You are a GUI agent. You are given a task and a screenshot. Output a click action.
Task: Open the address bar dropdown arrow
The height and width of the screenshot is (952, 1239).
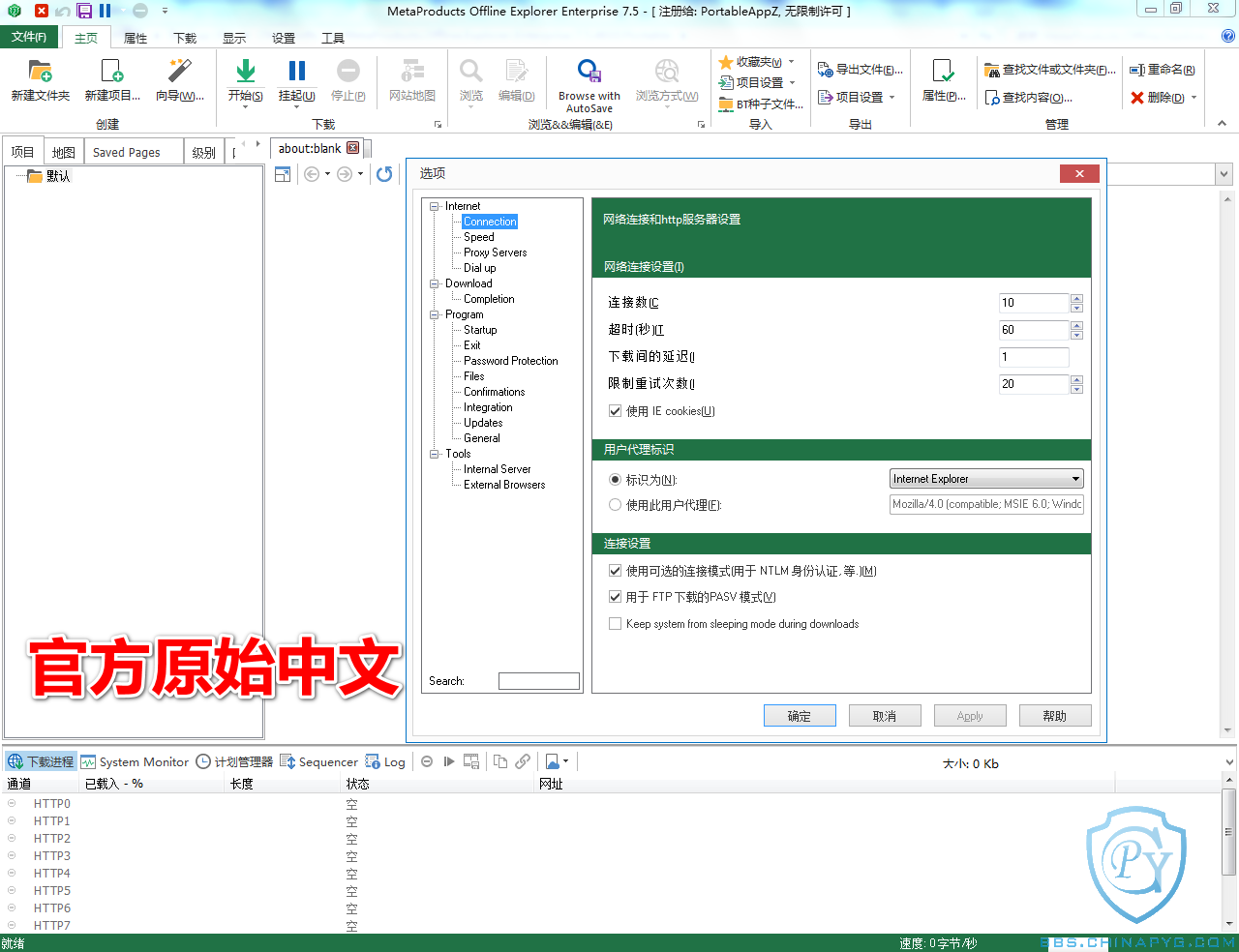[1224, 174]
